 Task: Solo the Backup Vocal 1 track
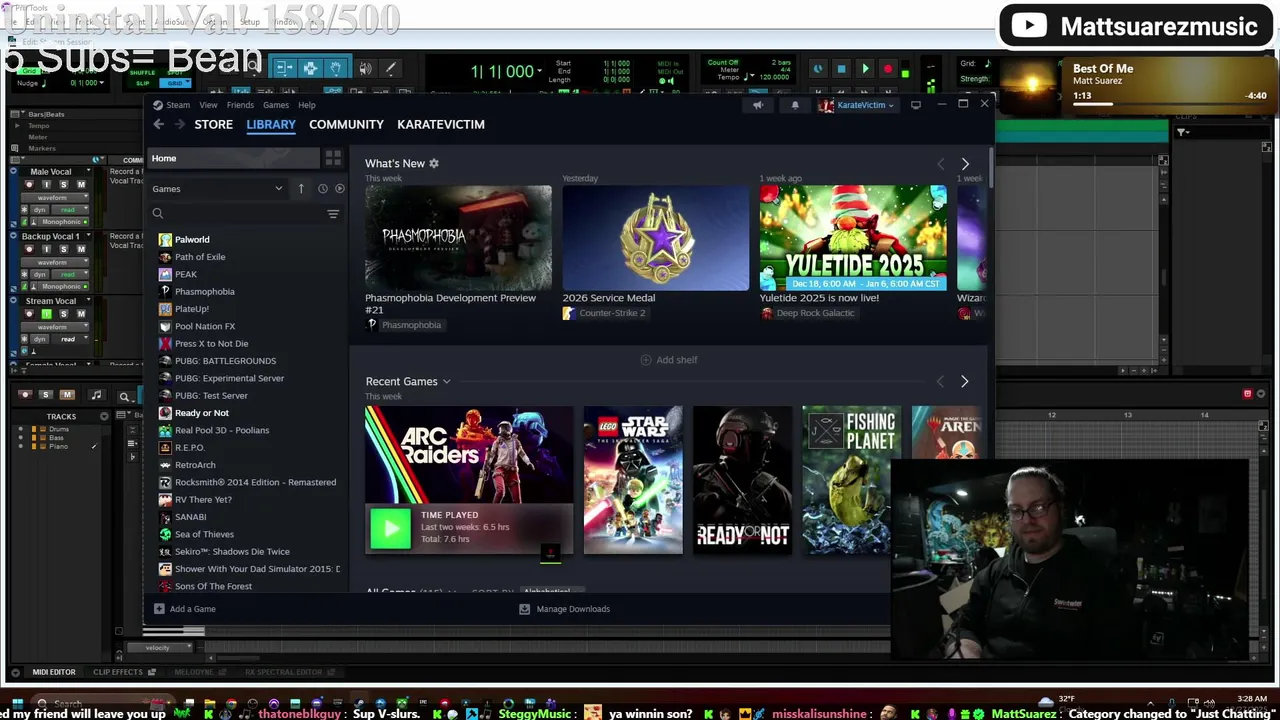tap(63, 249)
